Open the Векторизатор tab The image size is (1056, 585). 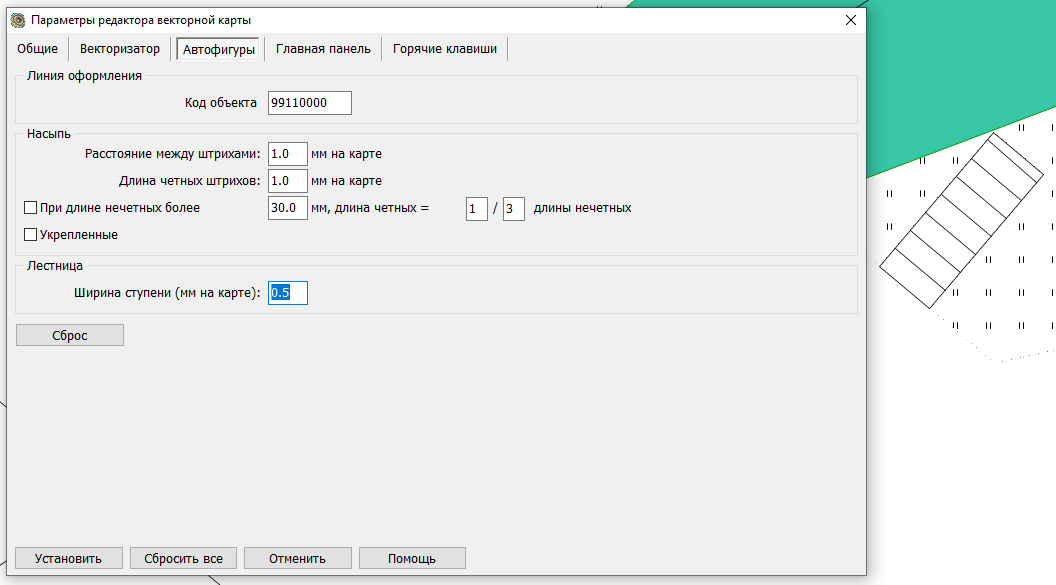[120, 49]
